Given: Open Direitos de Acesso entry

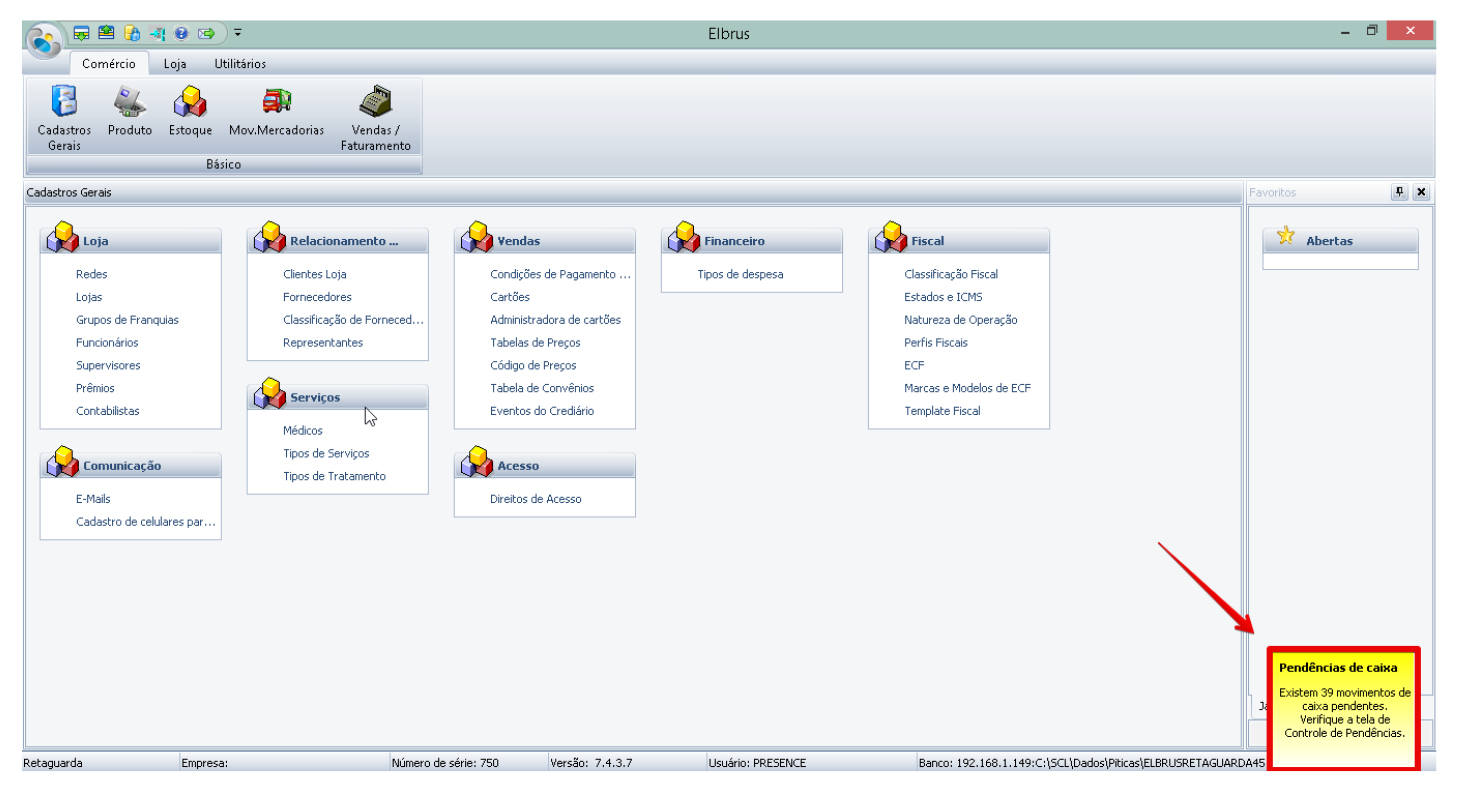Looking at the screenshot, I should 535,499.
